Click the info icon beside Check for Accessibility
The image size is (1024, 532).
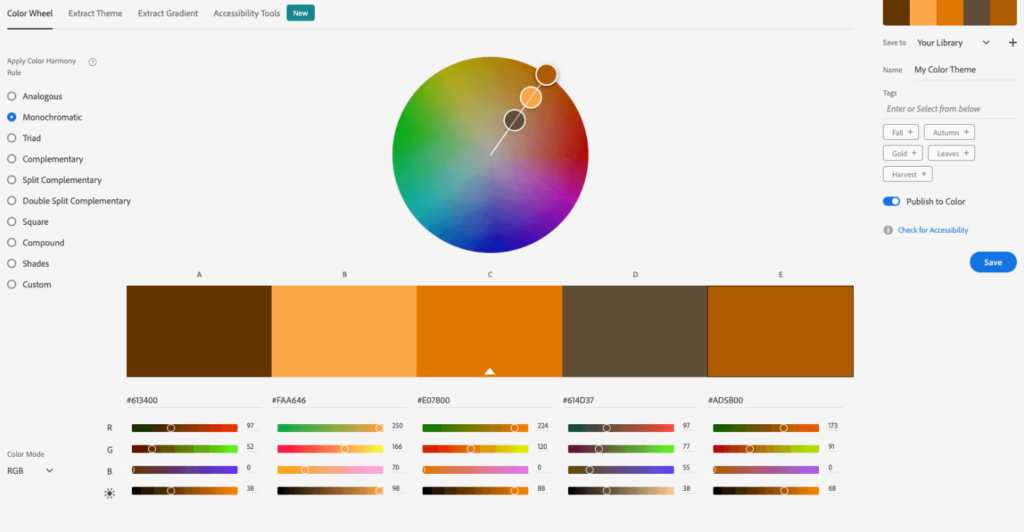point(888,230)
